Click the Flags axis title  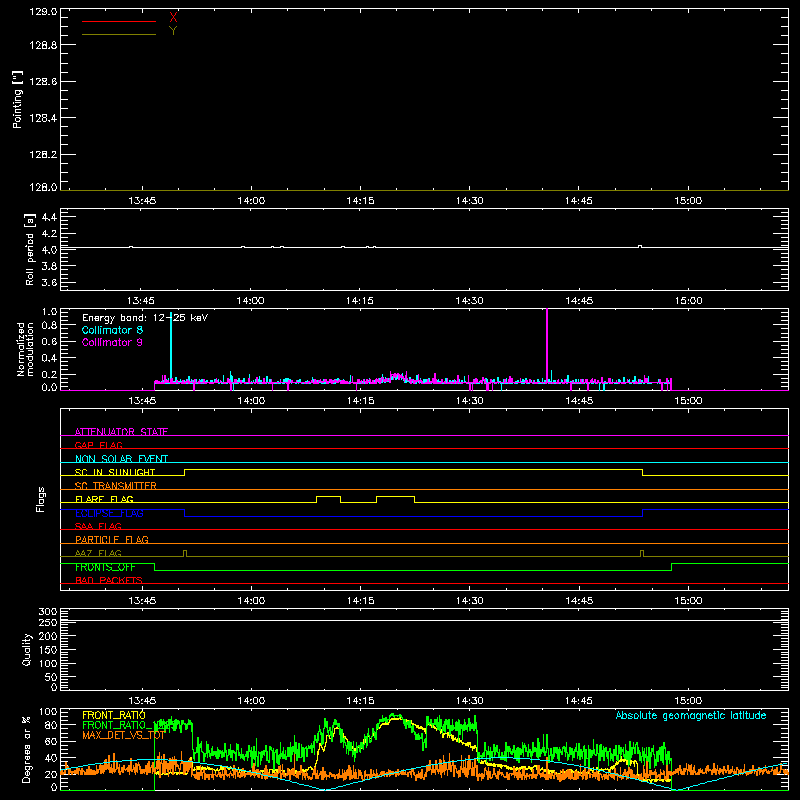41,499
